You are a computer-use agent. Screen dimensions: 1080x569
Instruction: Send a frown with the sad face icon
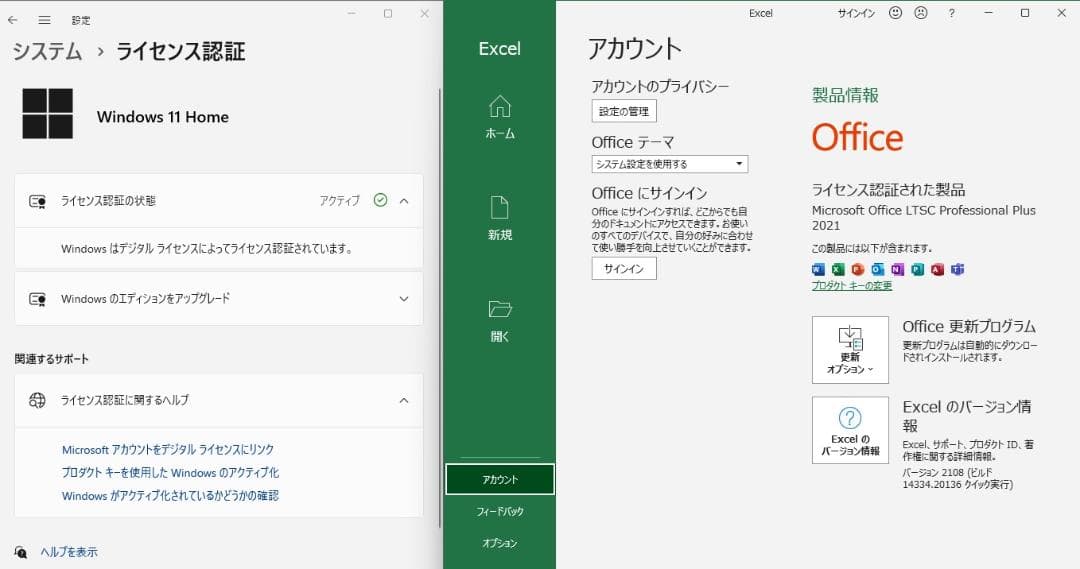[x=921, y=12]
